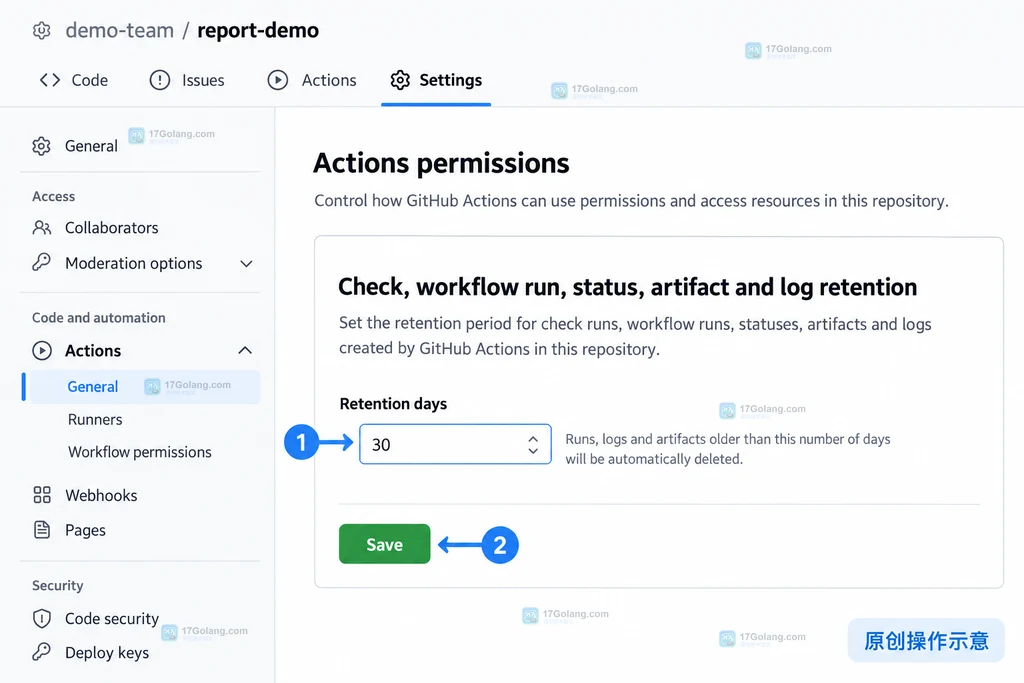Open the demo-team owner link
The width and height of the screenshot is (1024, 683).
(x=120, y=30)
